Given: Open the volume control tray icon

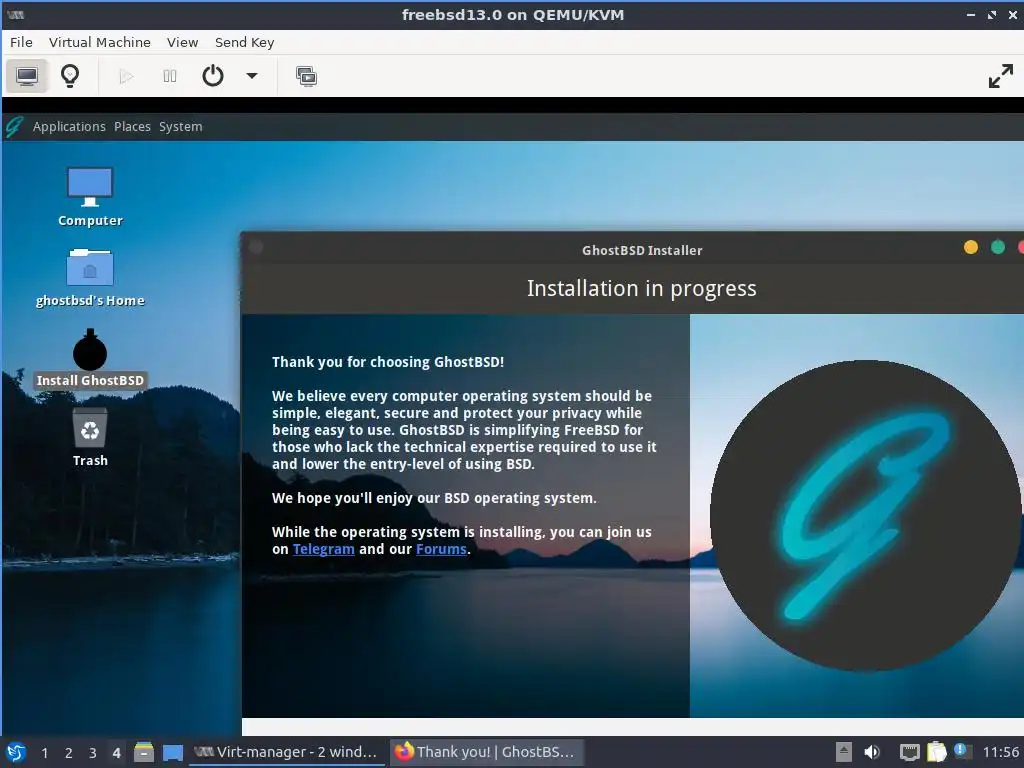Looking at the screenshot, I should click(872, 752).
